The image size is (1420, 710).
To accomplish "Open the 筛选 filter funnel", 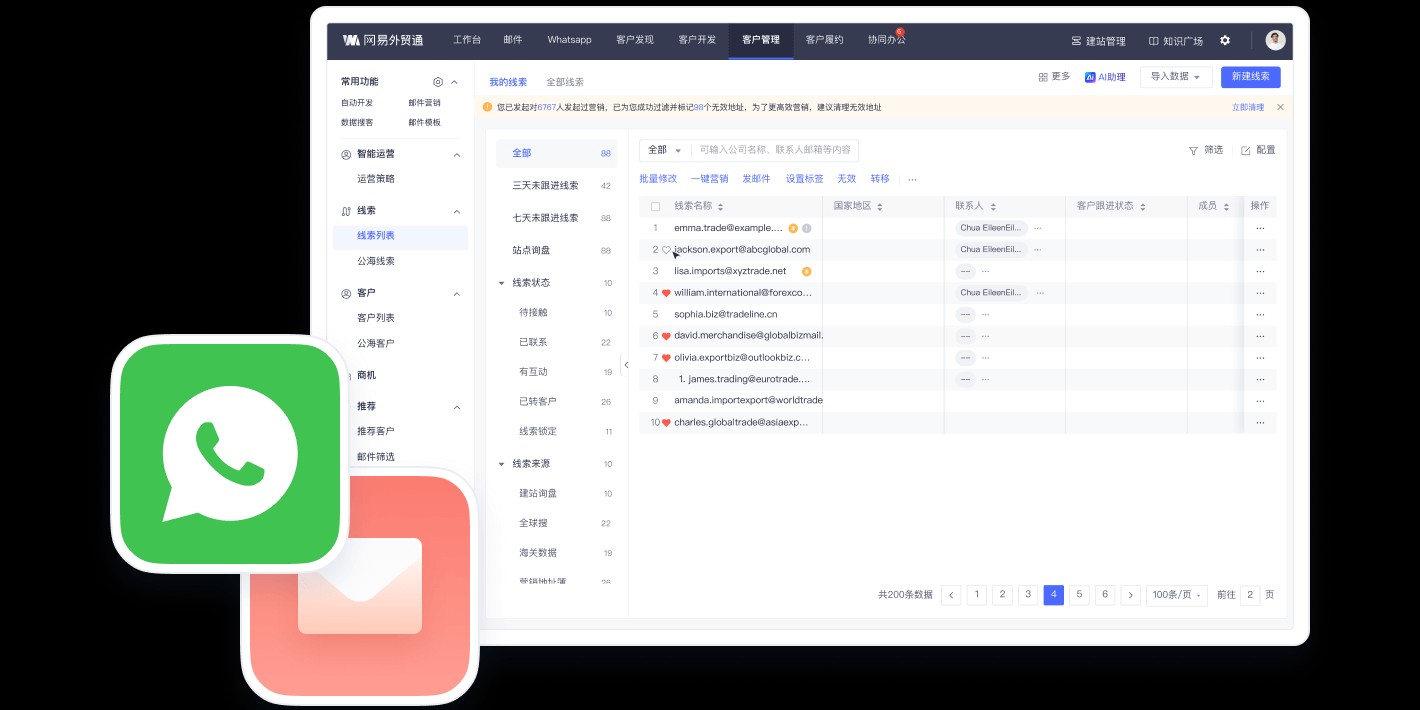I will (1205, 150).
